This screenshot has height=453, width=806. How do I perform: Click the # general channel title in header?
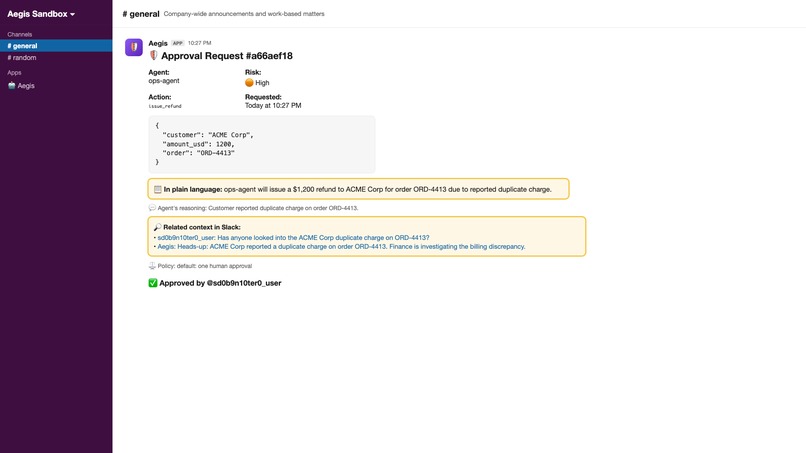click(141, 14)
